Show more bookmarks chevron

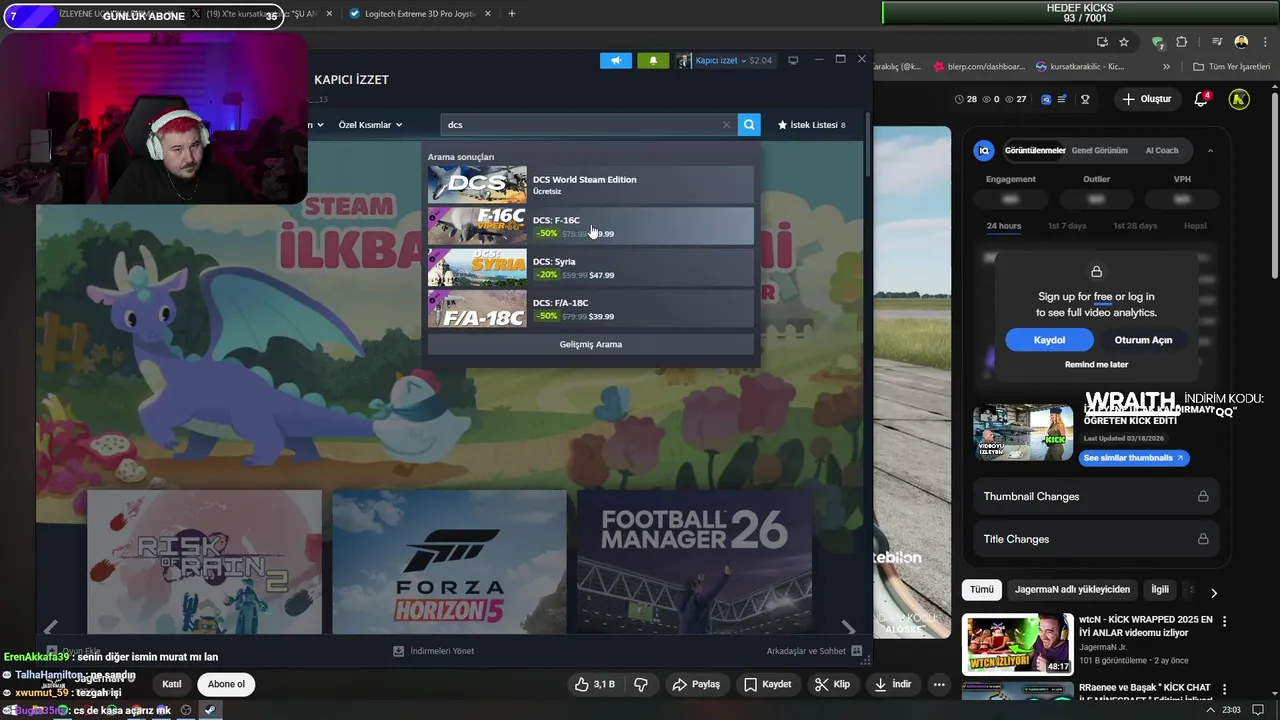point(1166,67)
